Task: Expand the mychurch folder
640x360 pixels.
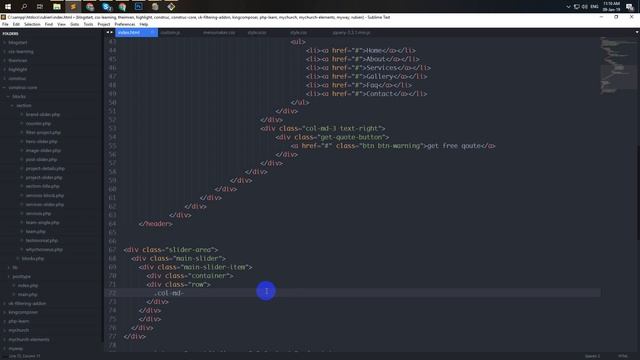Action: point(18,330)
